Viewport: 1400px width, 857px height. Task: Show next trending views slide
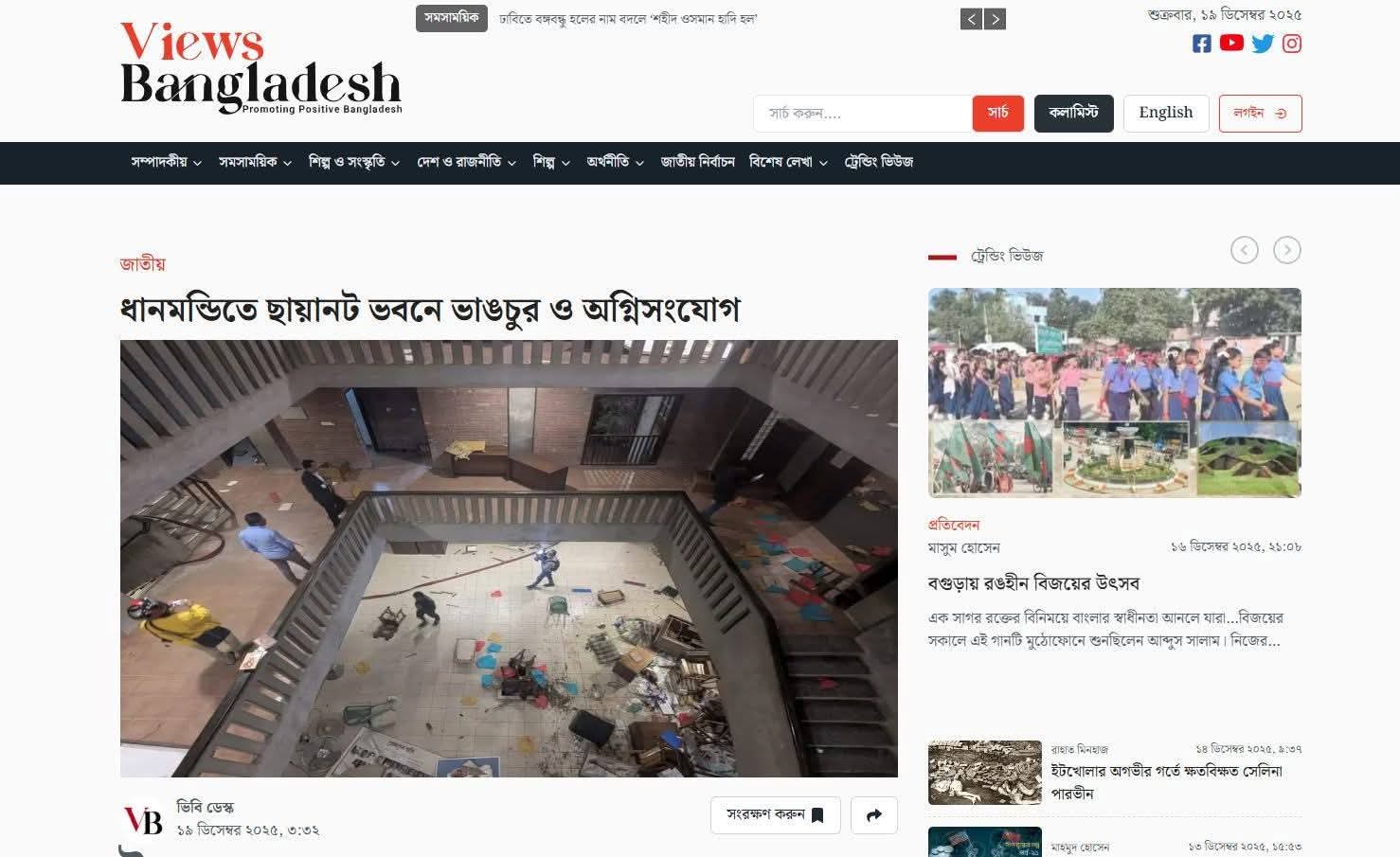coord(1287,250)
